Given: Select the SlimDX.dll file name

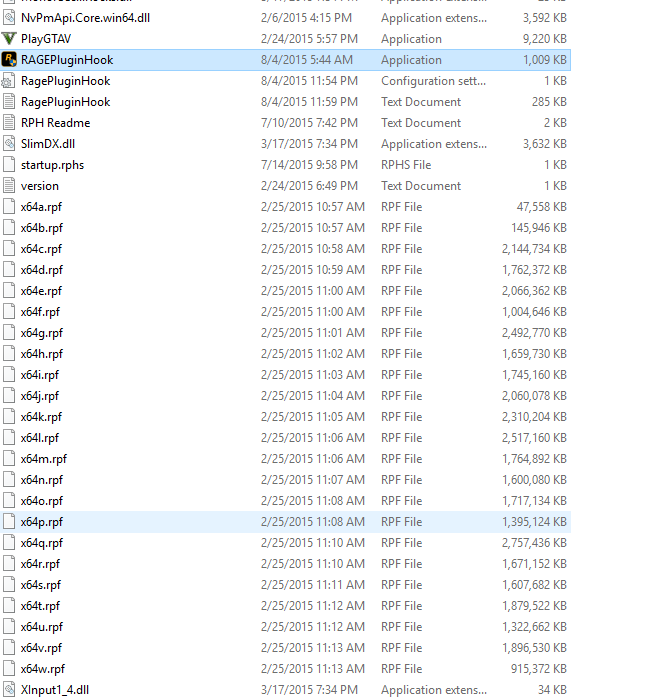Looking at the screenshot, I should click(x=48, y=144).
